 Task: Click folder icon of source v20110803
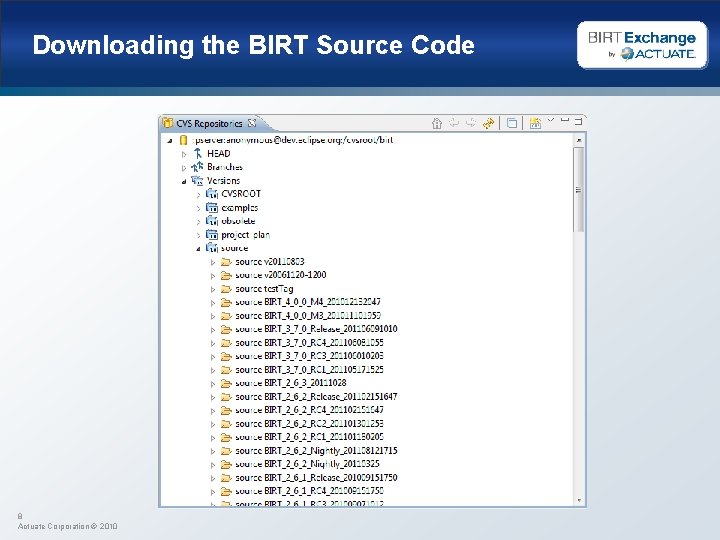click(226, 262)
